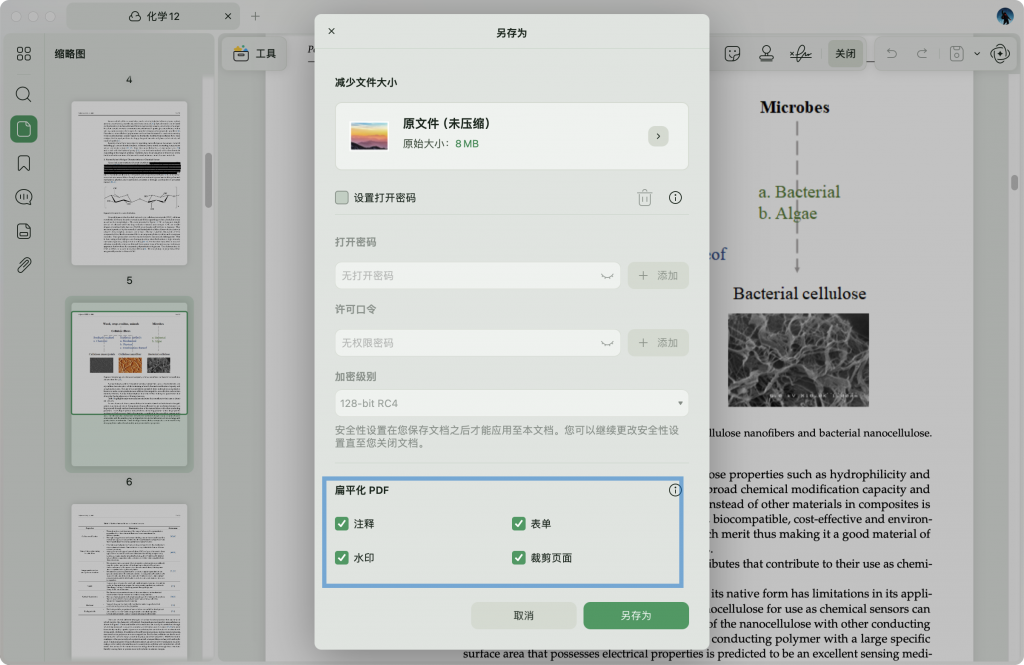
Task: Select the stamp tool icon
Action: (x=766, y=54)
